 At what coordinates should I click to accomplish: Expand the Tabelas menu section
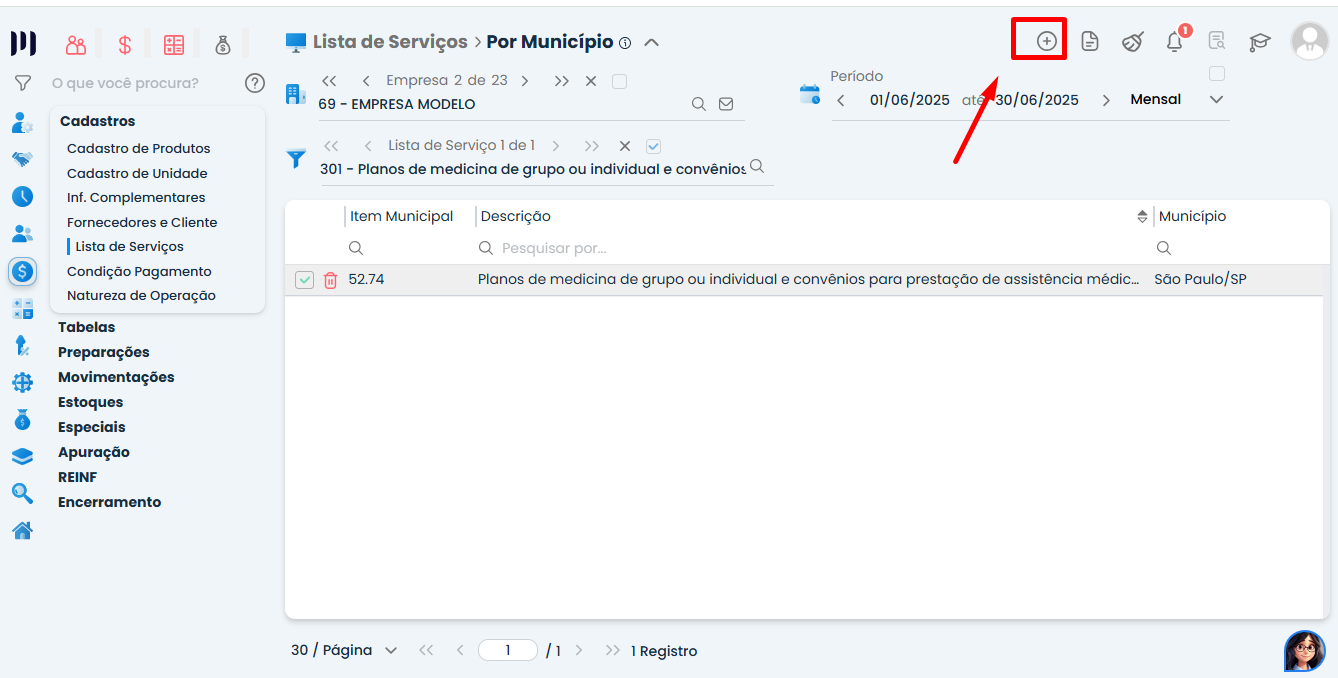(86, 327)
